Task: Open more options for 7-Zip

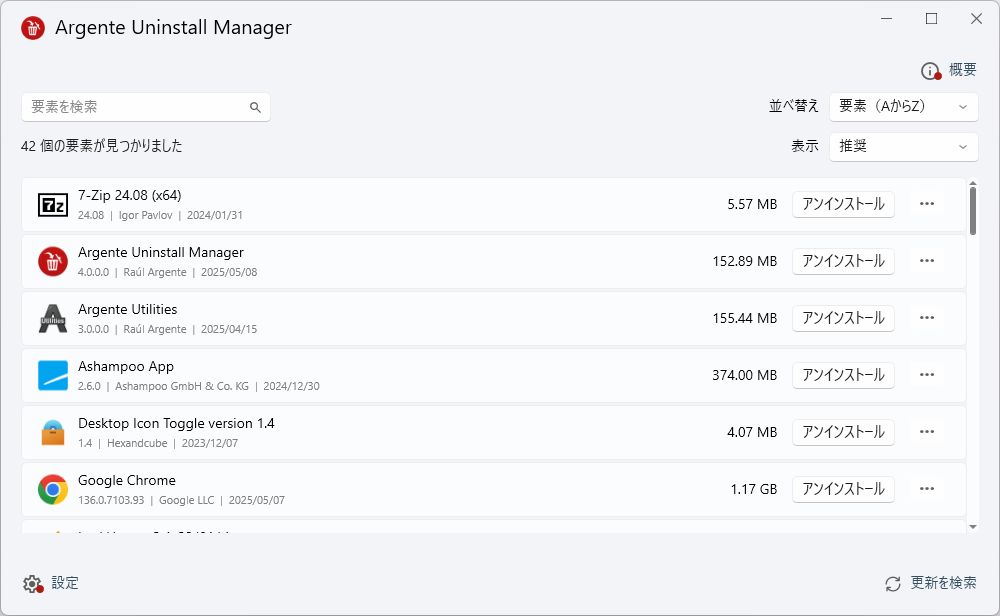Action: coord(927,204)
